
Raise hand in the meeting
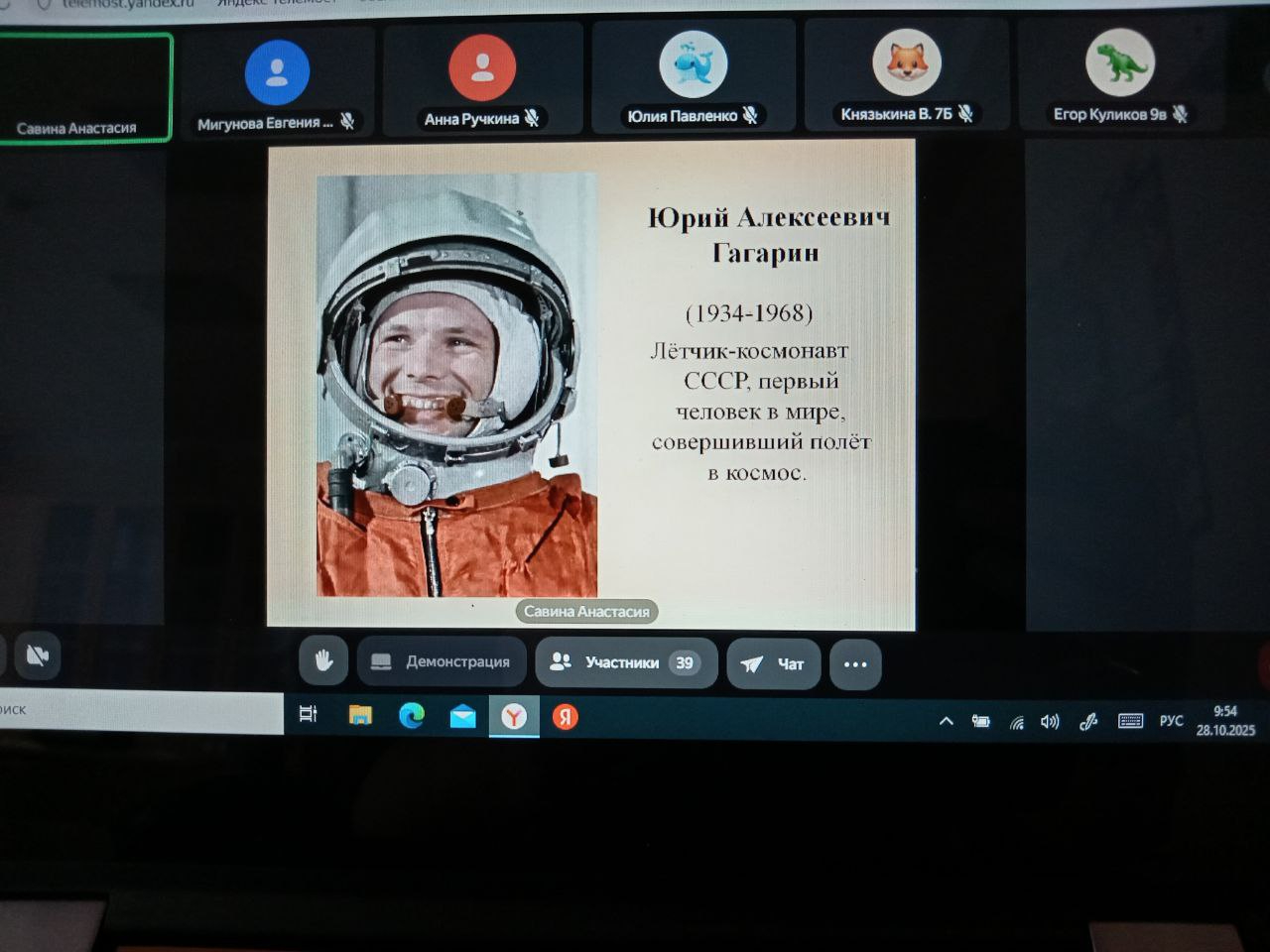click(323, 661)
